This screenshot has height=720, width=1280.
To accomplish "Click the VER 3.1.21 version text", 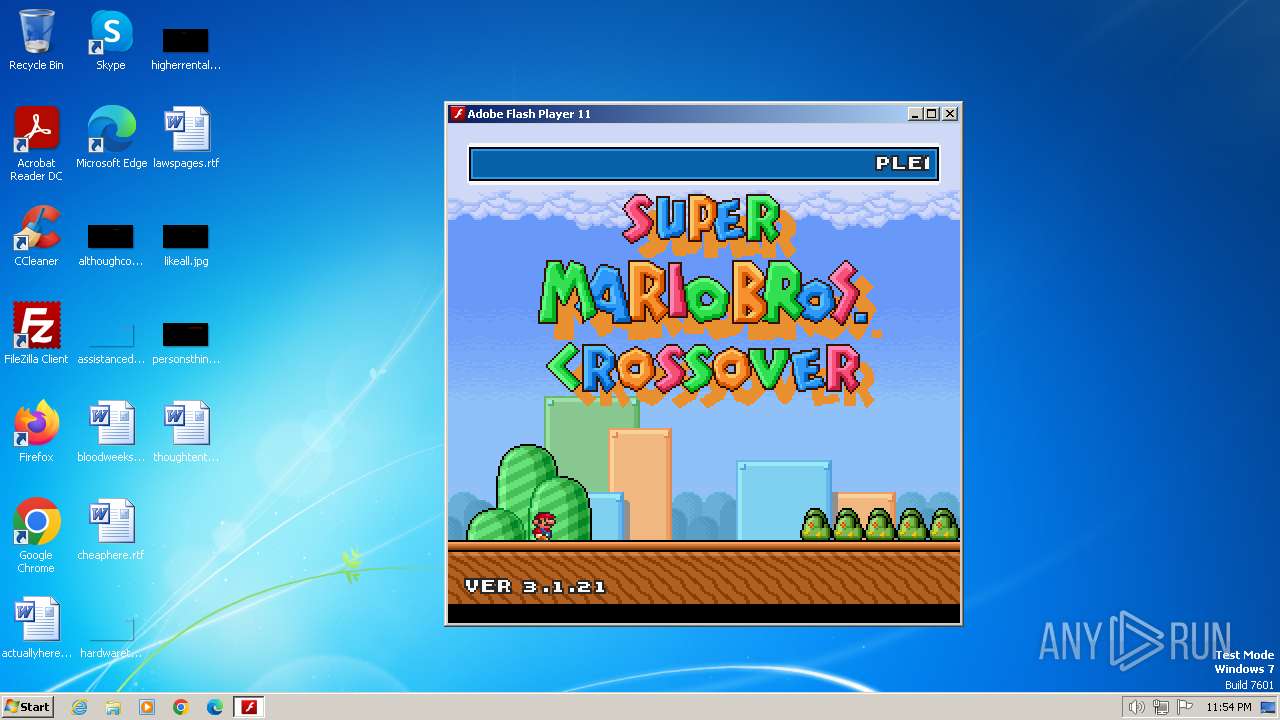I will point(535,587).
